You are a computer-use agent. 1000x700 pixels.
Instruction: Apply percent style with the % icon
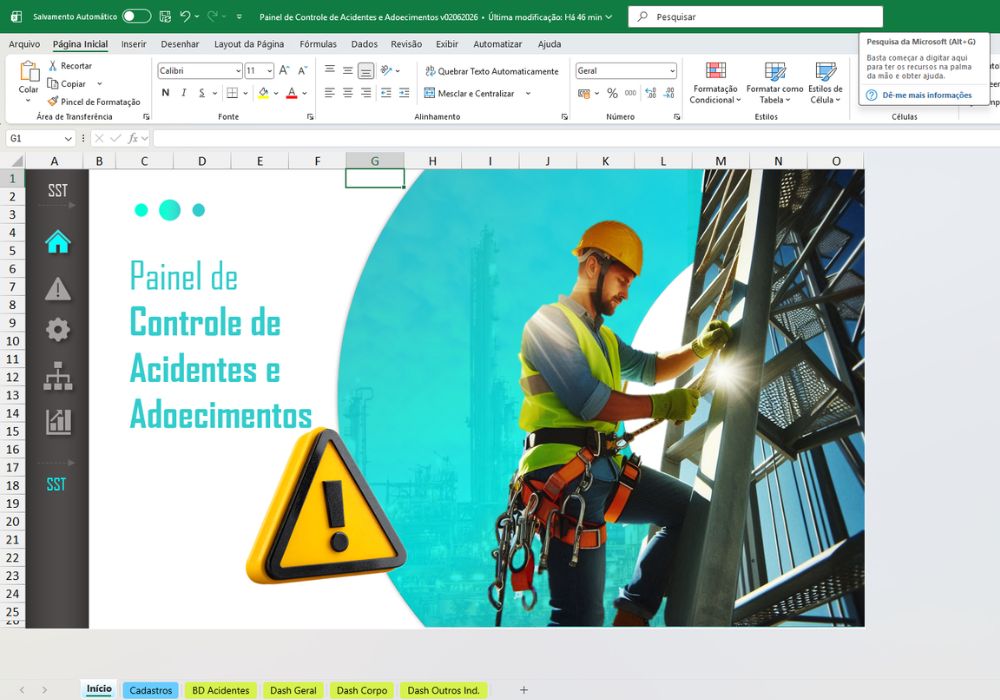(x=612, y=93)
